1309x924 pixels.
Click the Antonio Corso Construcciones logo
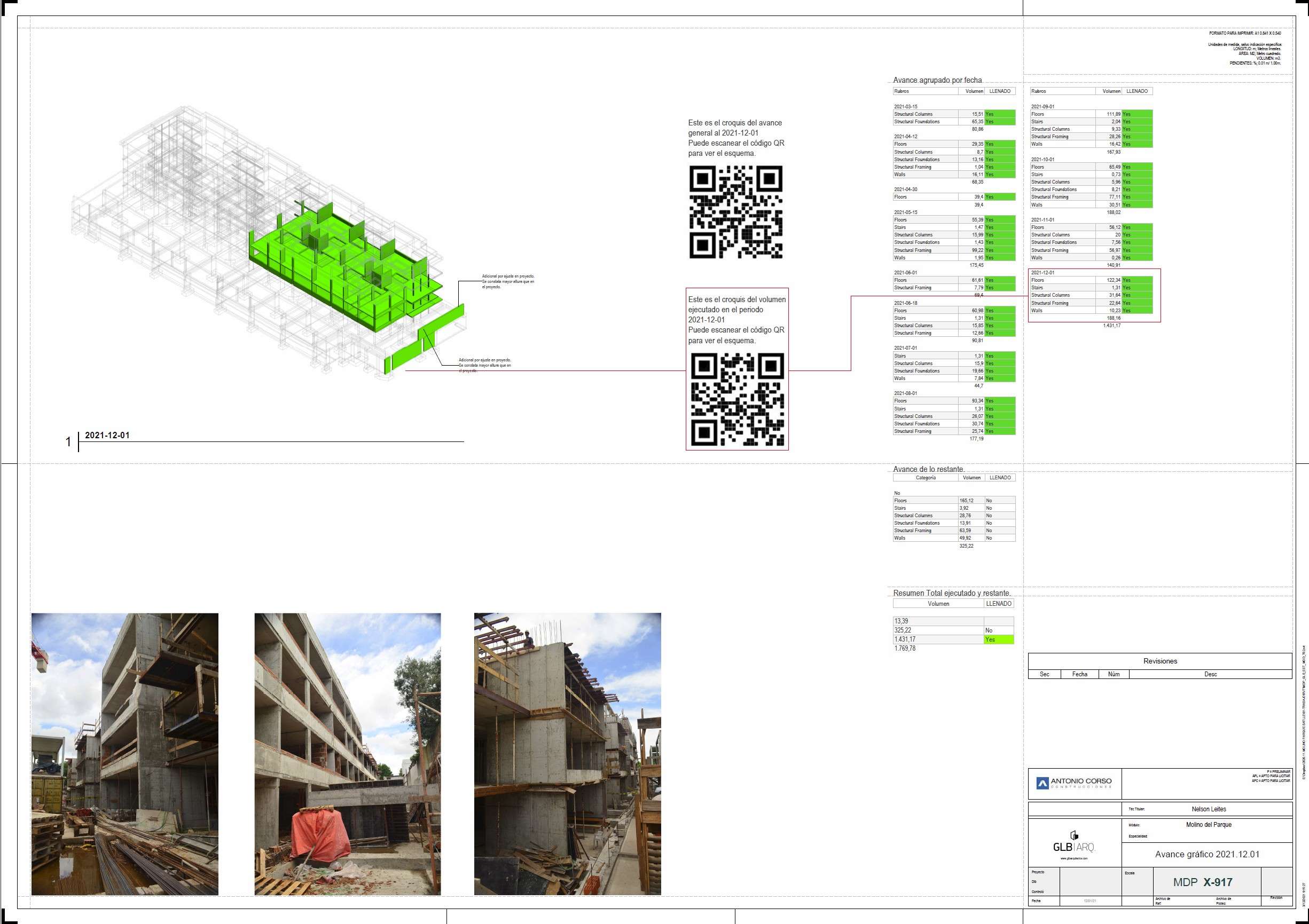pyautogui.click(x=1074, y=783)
